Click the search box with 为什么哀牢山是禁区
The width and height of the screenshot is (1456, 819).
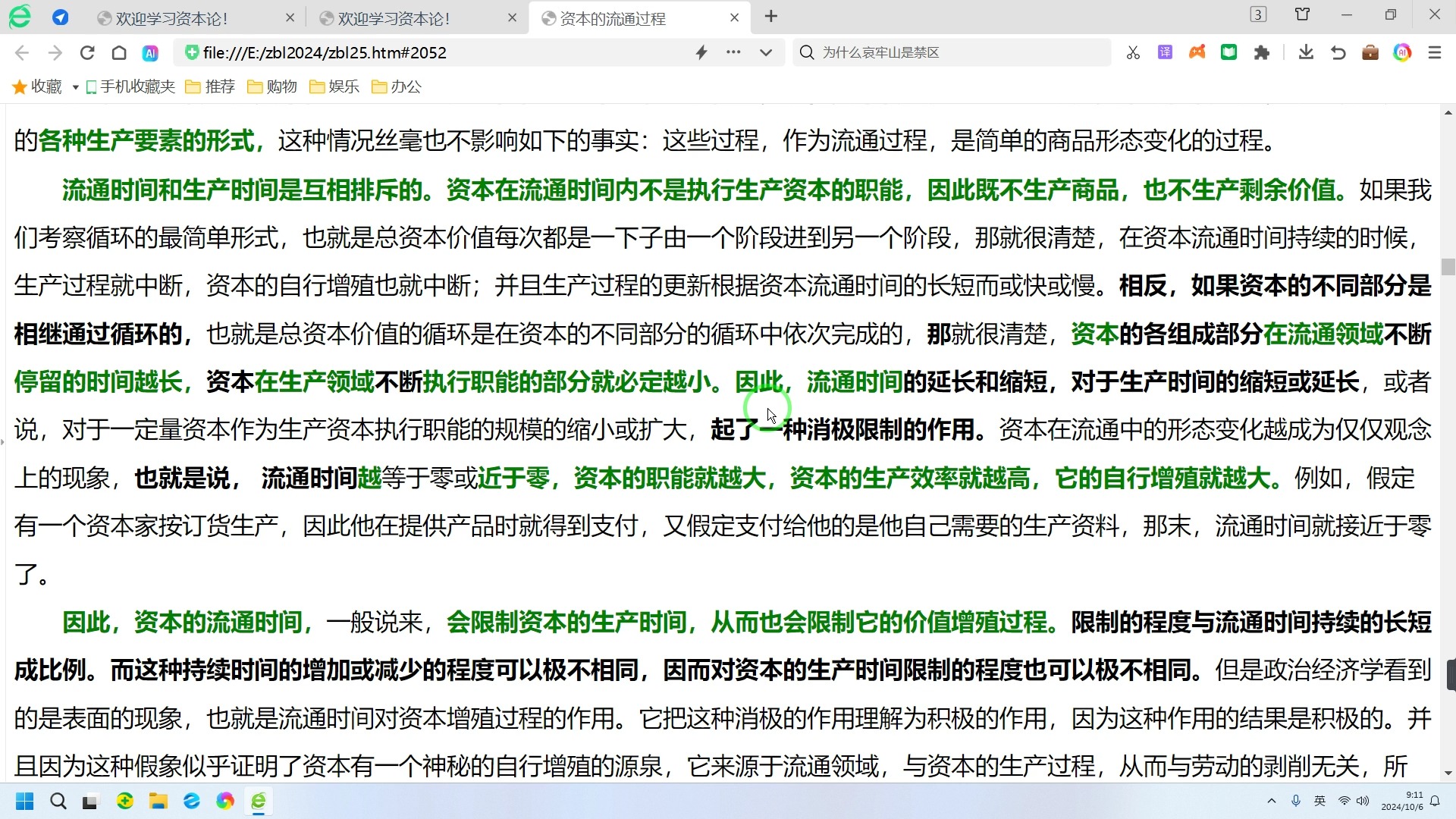click(x=952, y=52)
